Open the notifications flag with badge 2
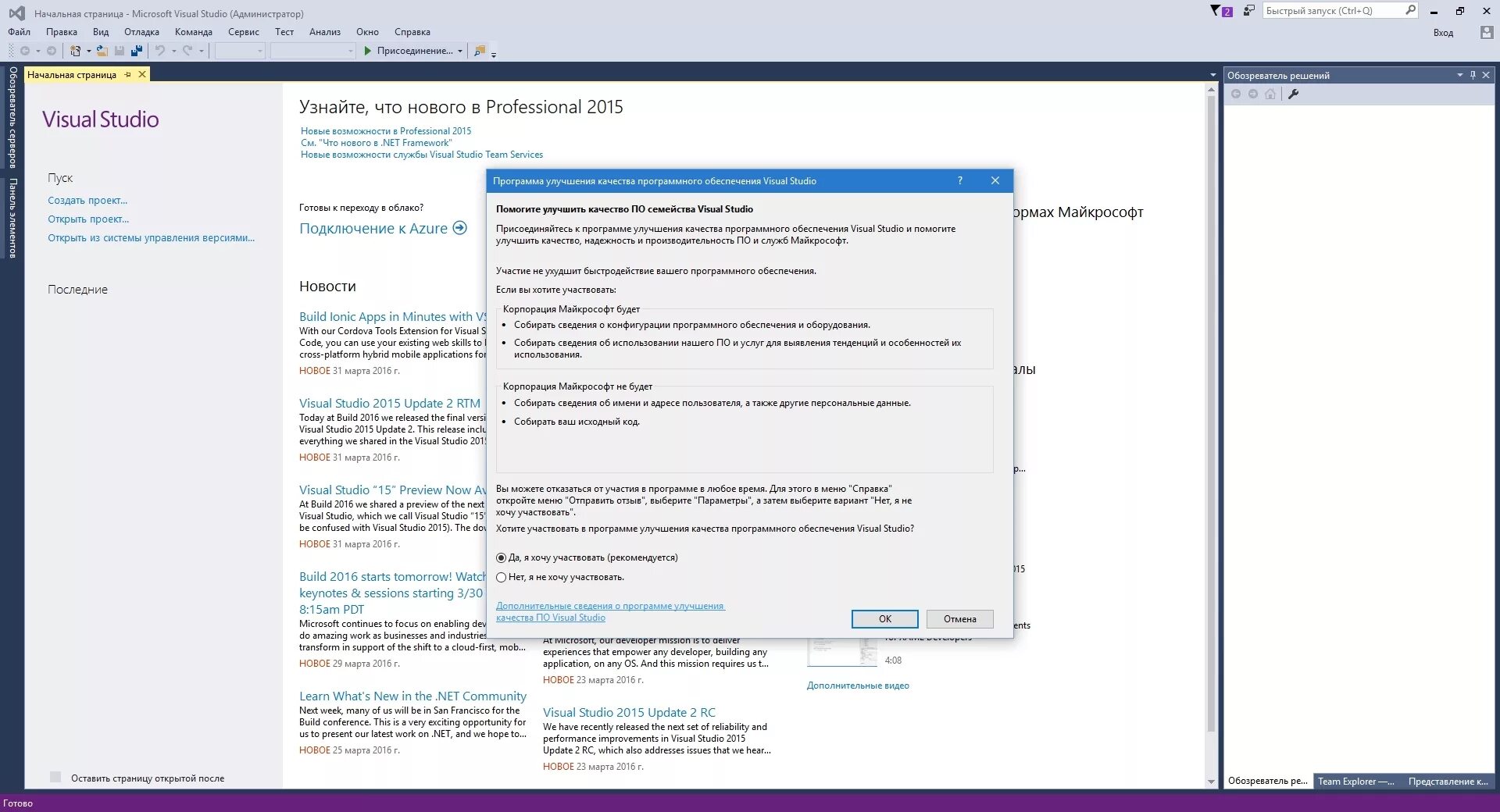Viewport: 1500px width, 812px height. coord(1221,11)
